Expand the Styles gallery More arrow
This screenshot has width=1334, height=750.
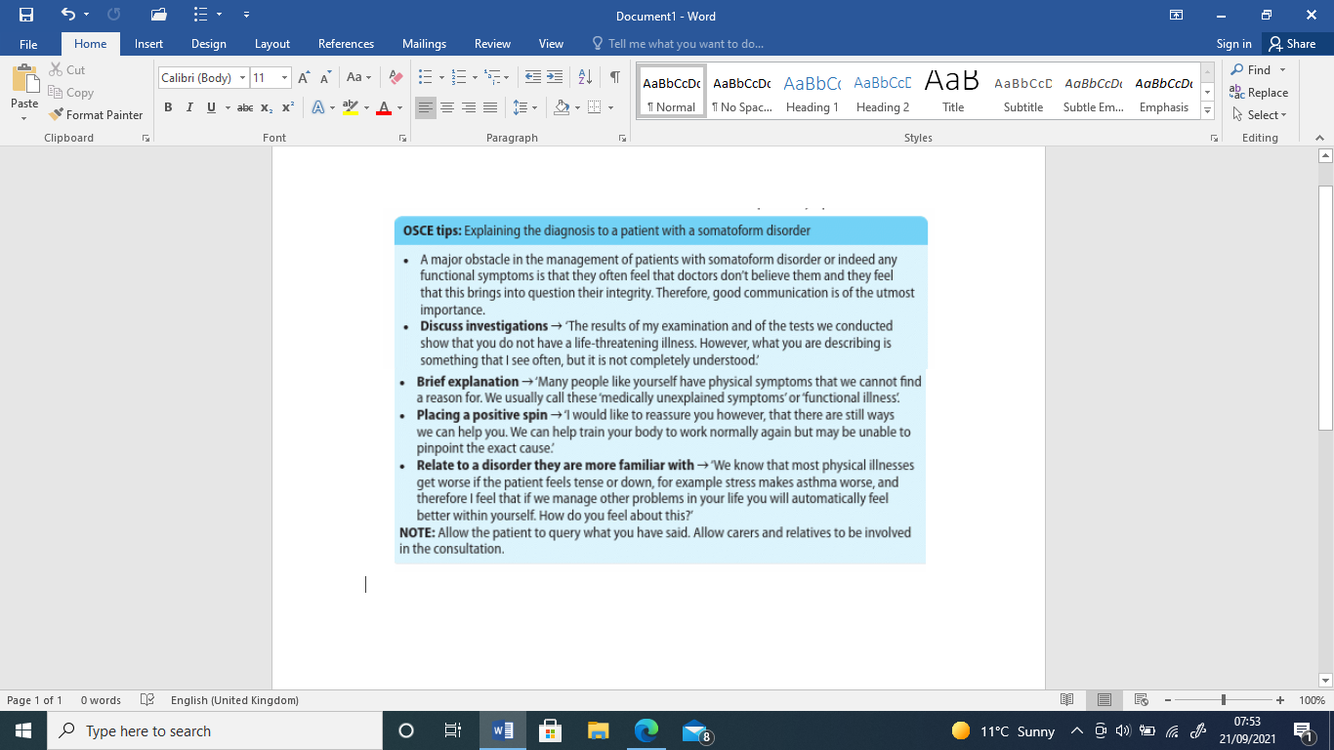[x=1207, y=111]
